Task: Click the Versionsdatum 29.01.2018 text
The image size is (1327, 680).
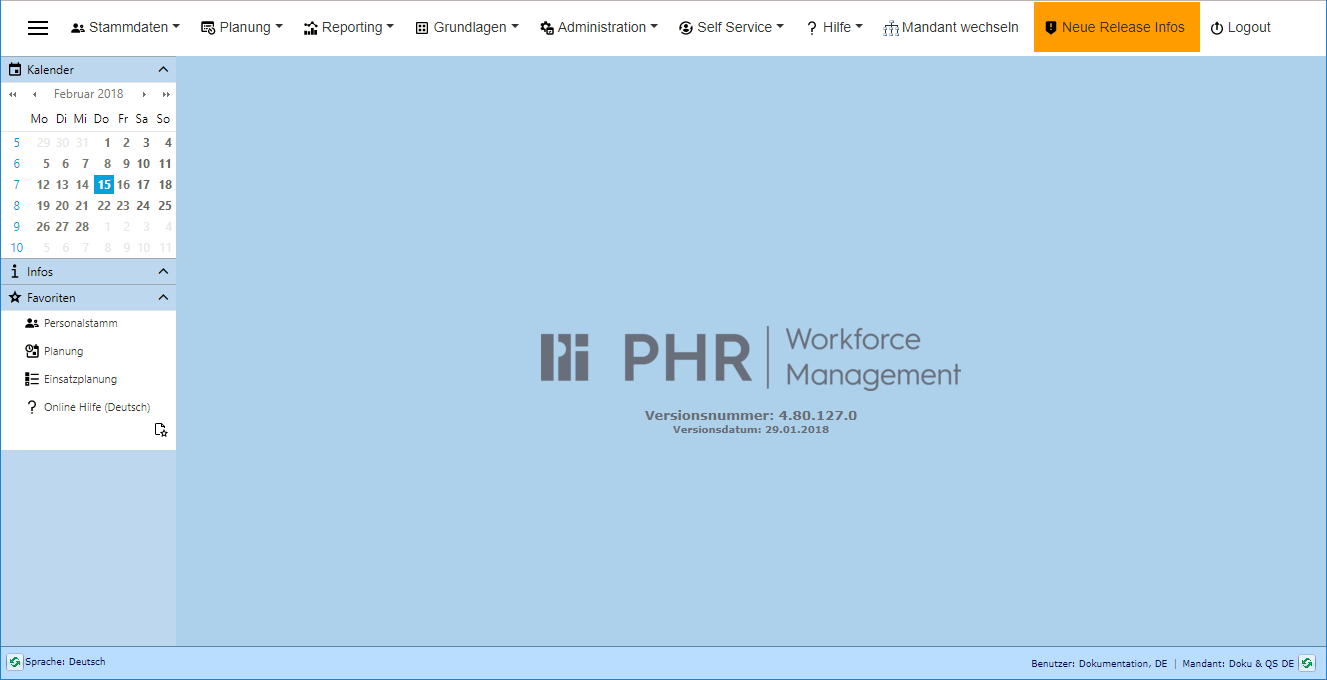Action: [x=751, y=430]
